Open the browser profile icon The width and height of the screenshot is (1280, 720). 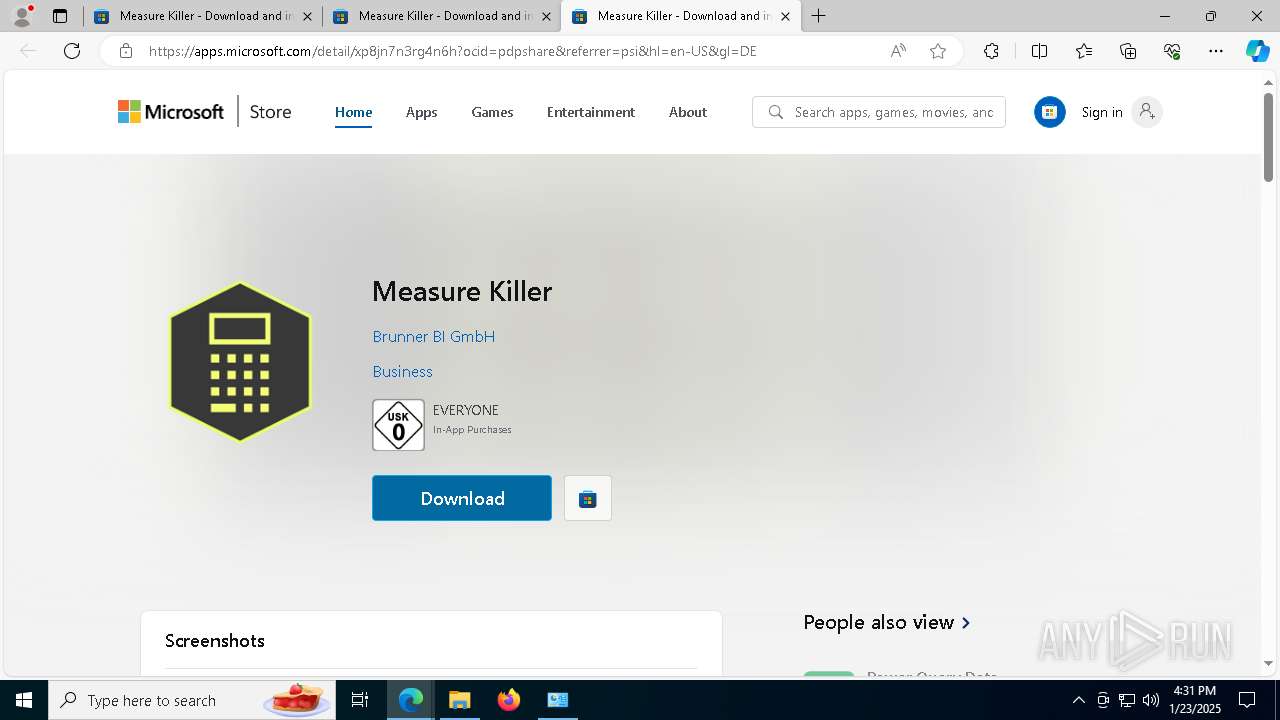22,16
